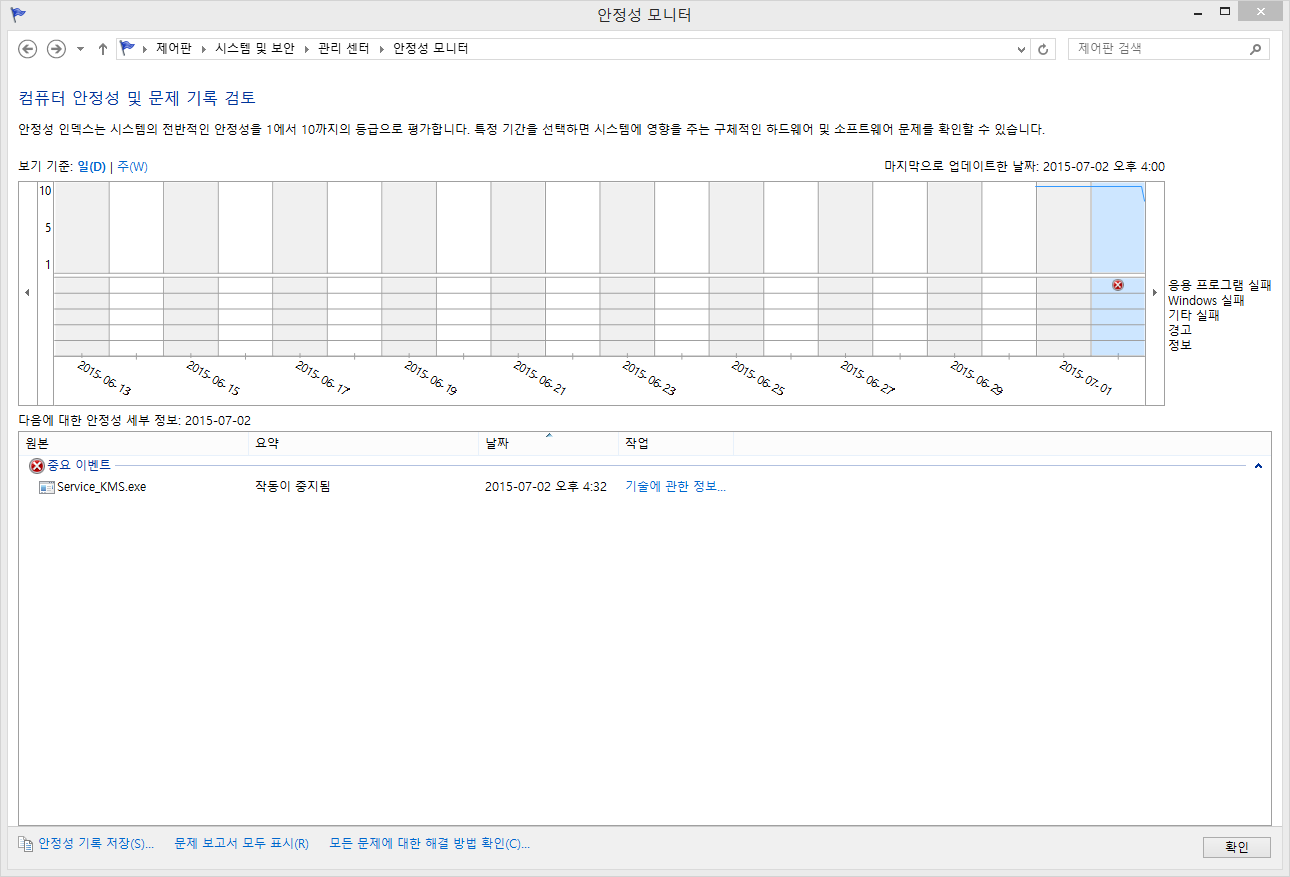Screen dimensions: 1290x877
Task: Maximize the 안정성 모니터 window
Action: click(x=1223, y=11)
